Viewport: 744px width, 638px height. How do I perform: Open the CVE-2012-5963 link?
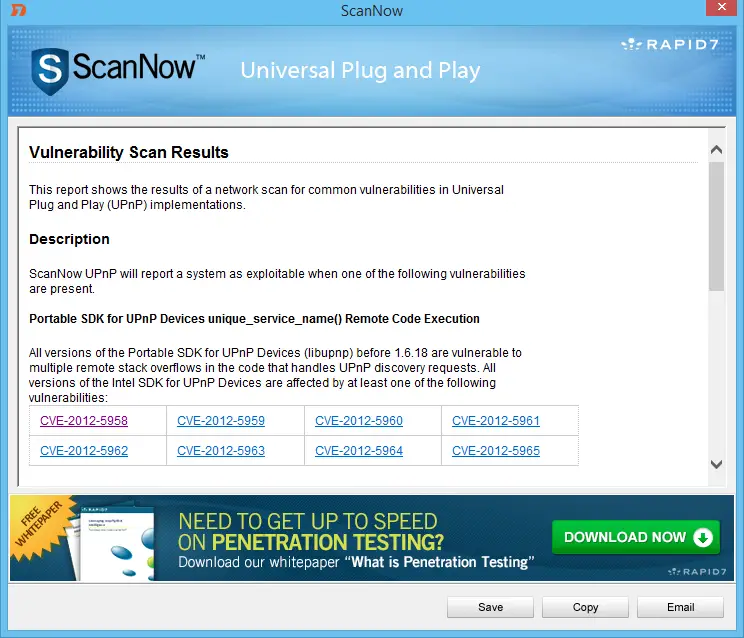pyautogui.click(x=221, y=451)
